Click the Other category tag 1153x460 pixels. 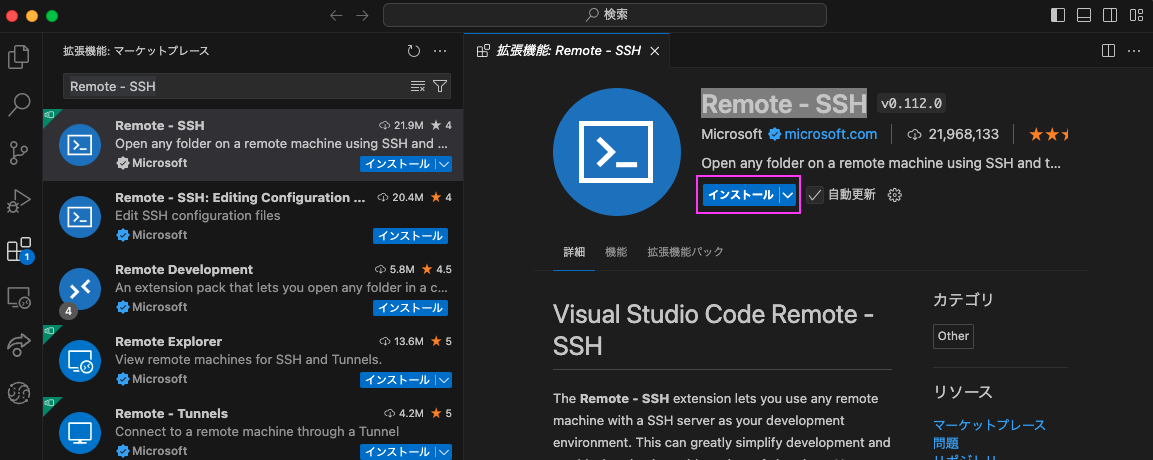click(953, 336)
